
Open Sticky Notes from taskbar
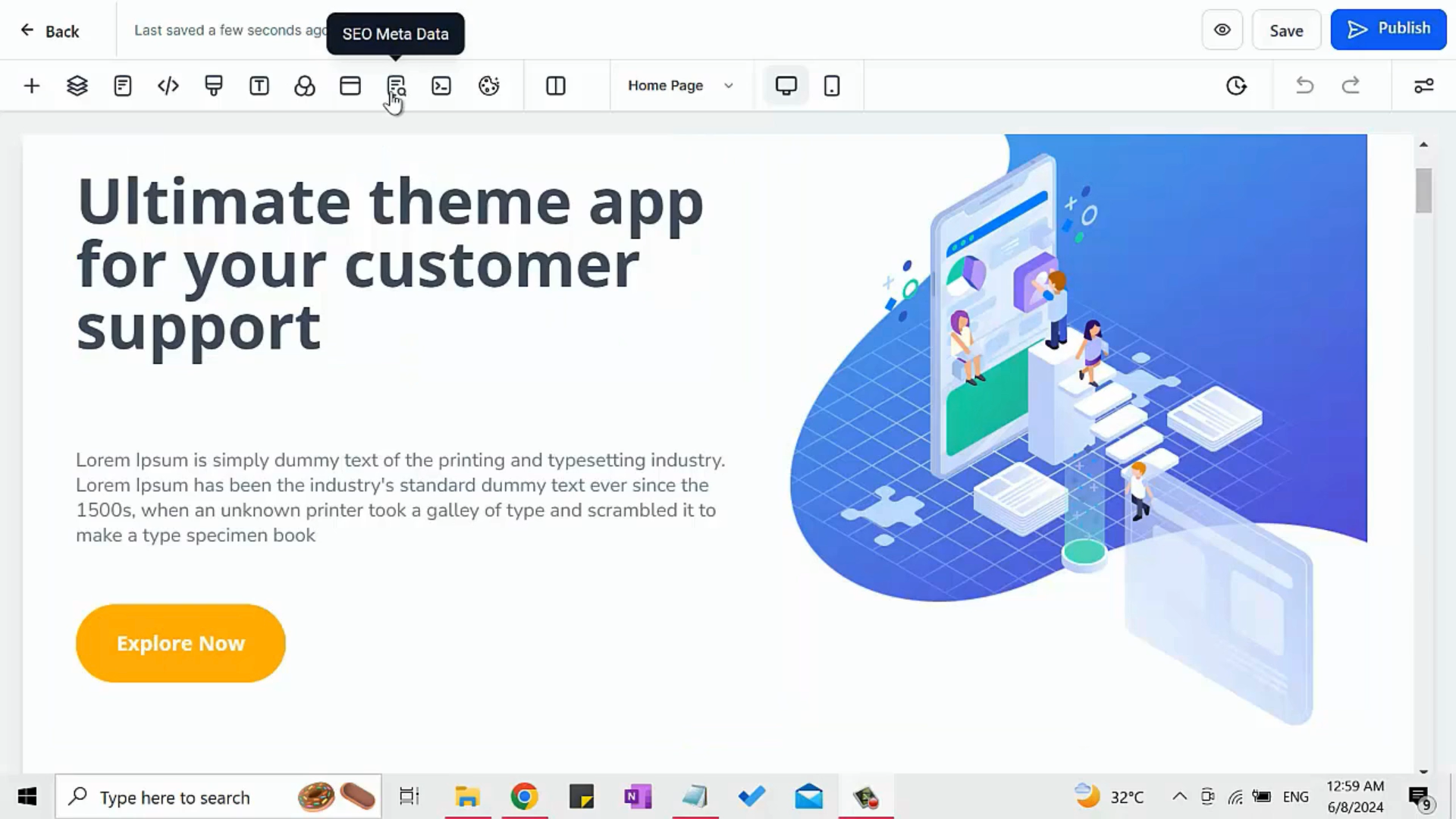click(x=582, y=797)
